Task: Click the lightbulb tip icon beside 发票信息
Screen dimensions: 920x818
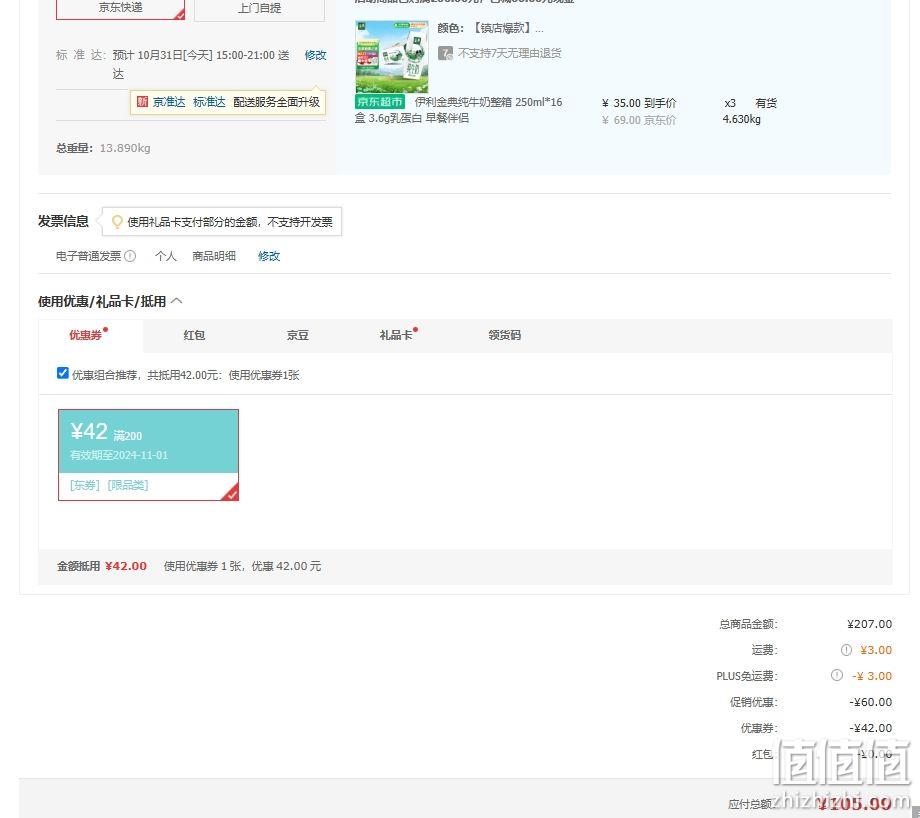Action: [117, 222]
